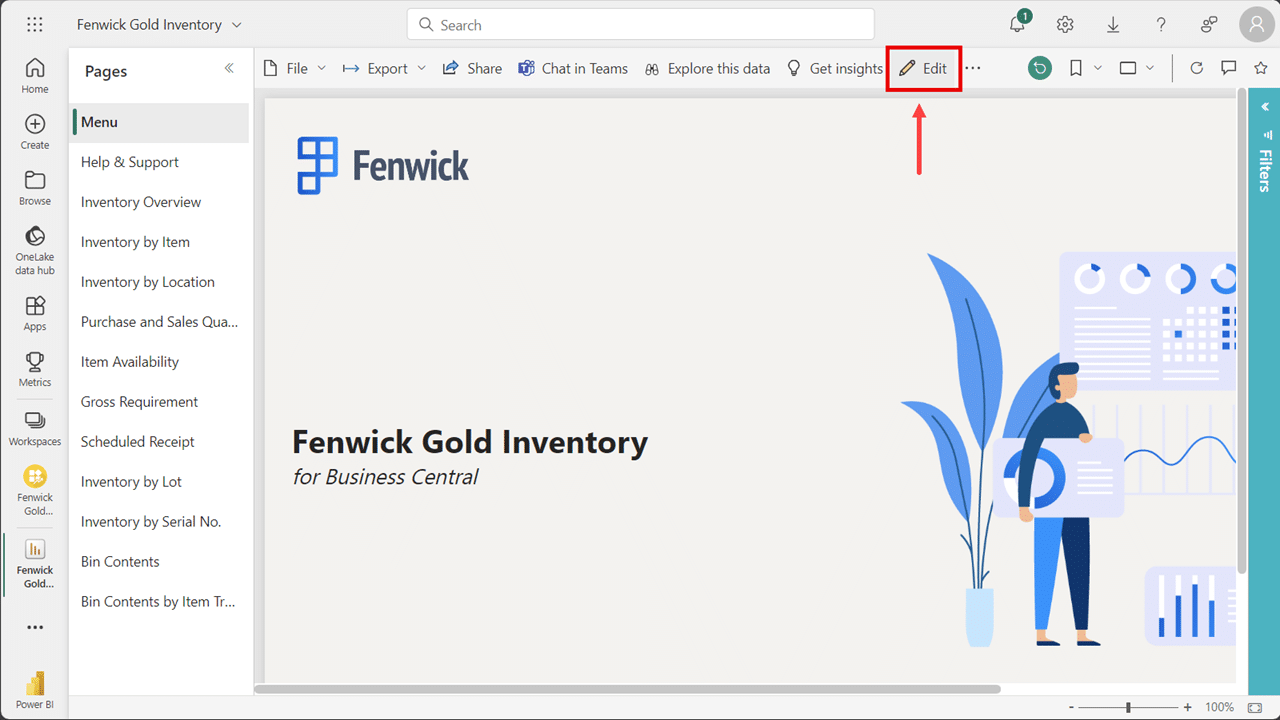The height and width of the screenshot is (720, 1280).
Task: Click the download arrow icon
Action: tap(1113, 25)
